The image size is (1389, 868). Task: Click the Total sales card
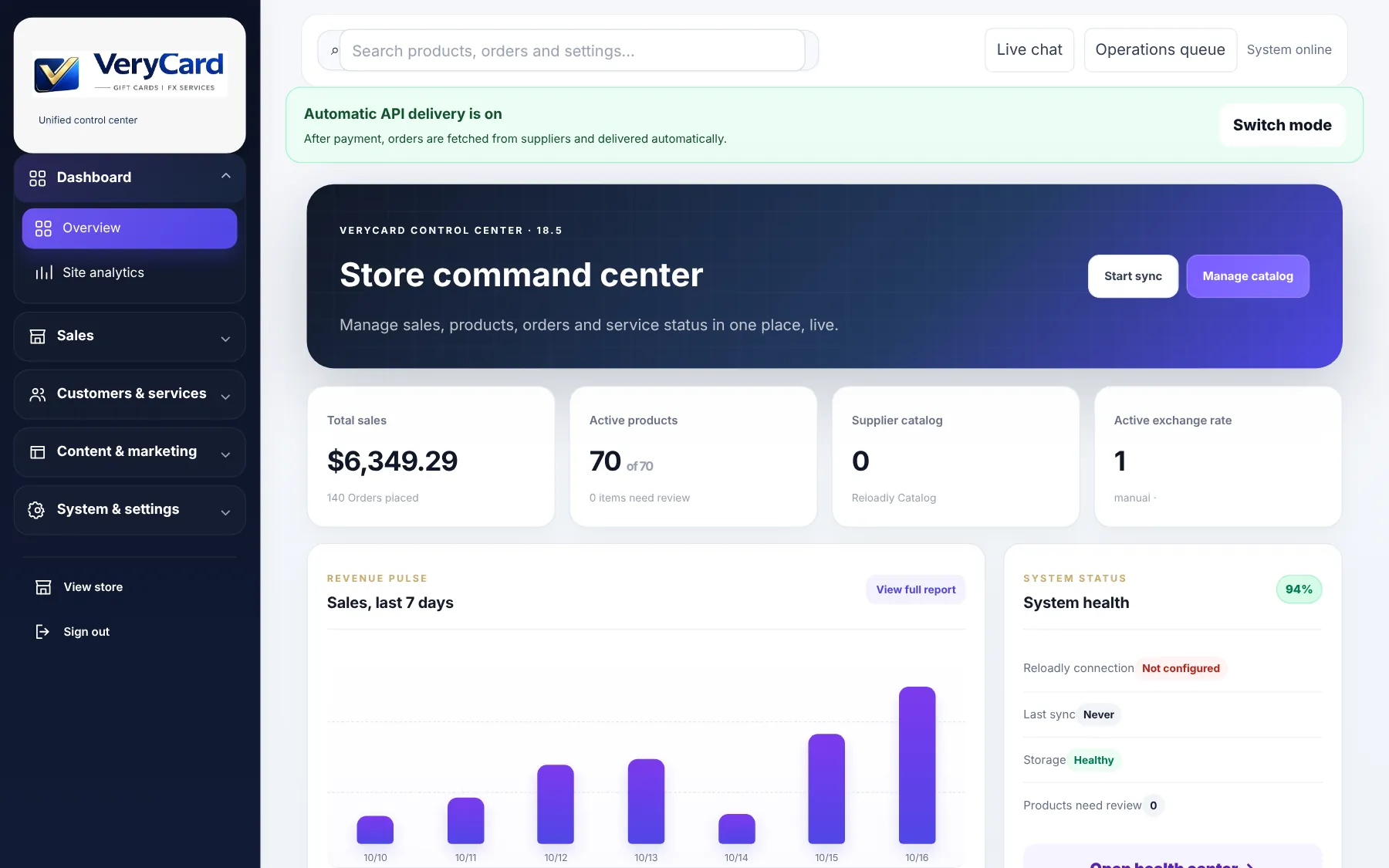[431, 458]
